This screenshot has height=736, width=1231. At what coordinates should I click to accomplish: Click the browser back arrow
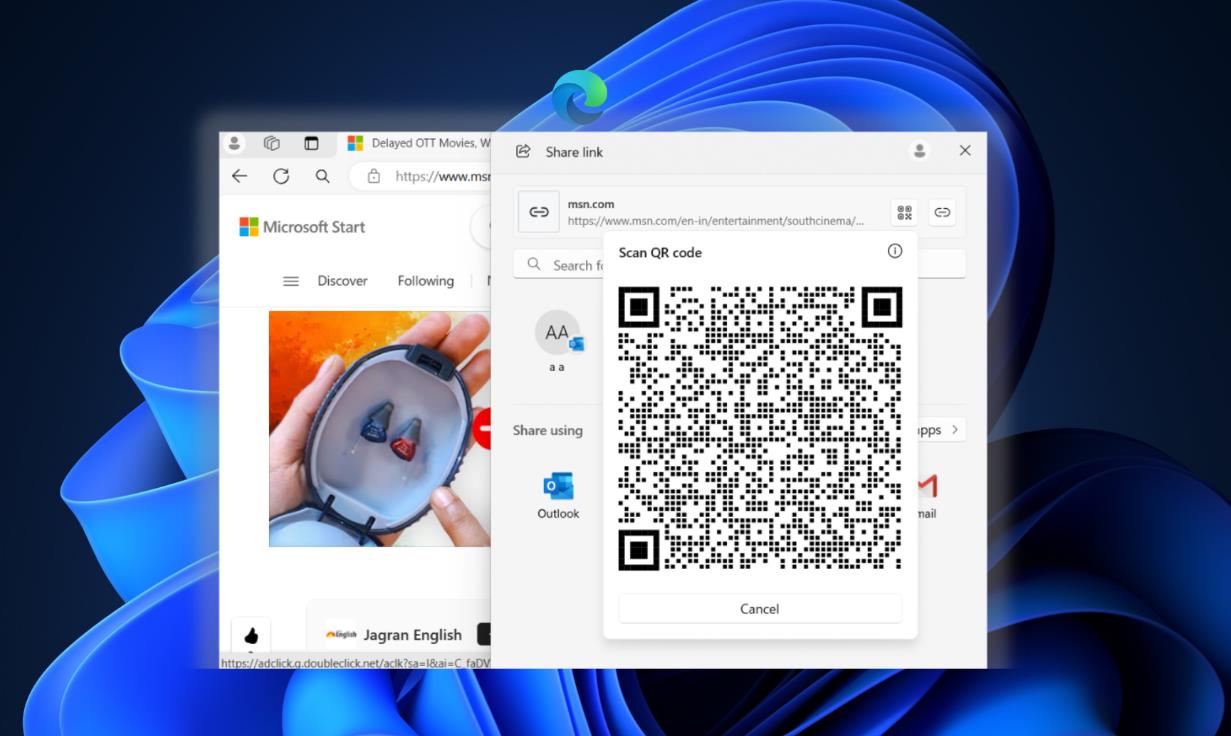[239, 176]
